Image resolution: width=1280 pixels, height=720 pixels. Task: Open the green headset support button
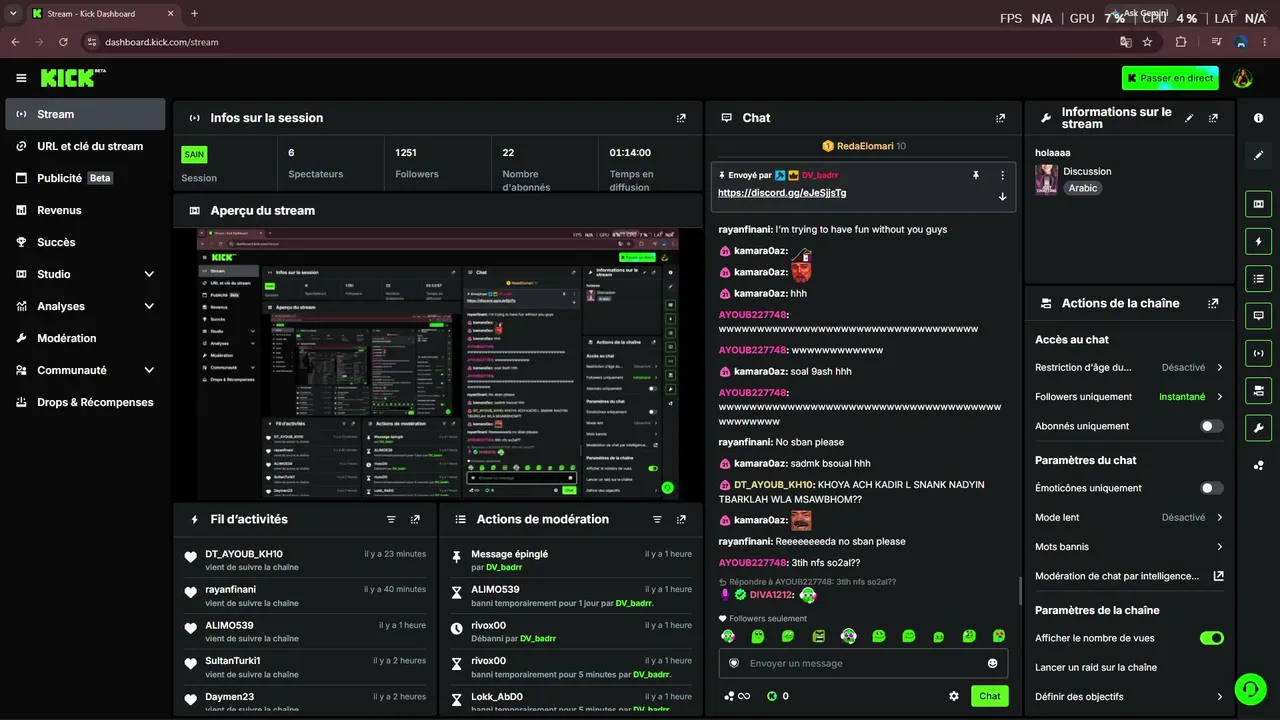point(1250,689)
